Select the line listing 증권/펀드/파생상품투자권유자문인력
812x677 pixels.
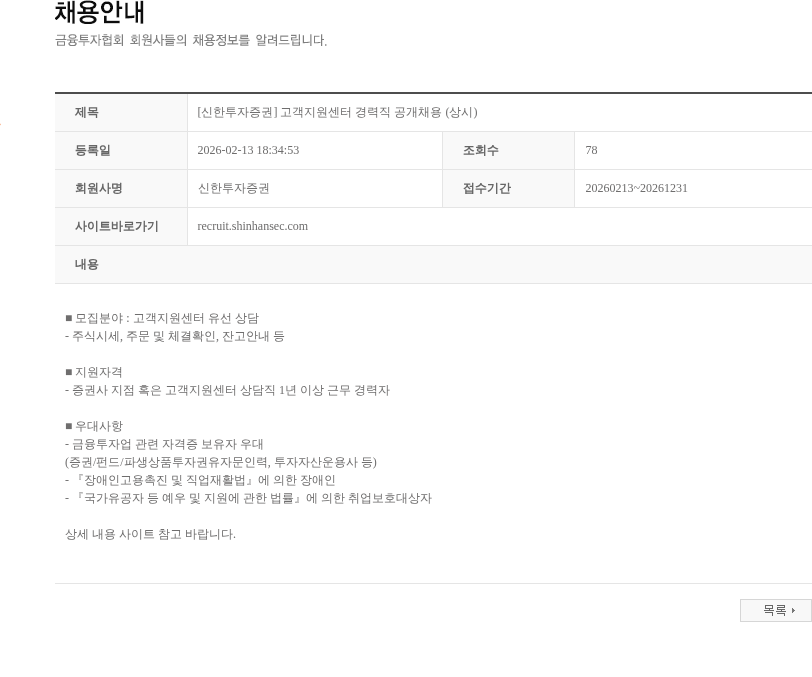pyautogui.click(x=221, y=462)
